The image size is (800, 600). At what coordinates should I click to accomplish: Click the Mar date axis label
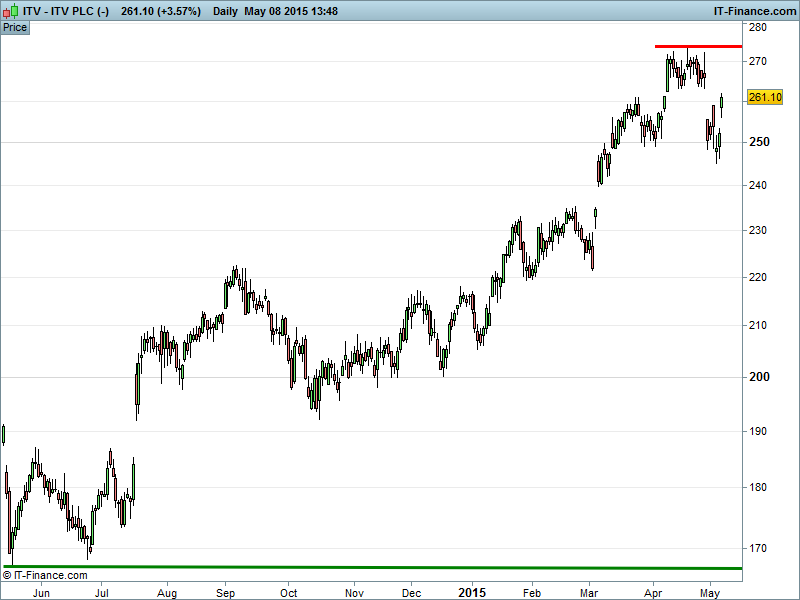(589, 593)
